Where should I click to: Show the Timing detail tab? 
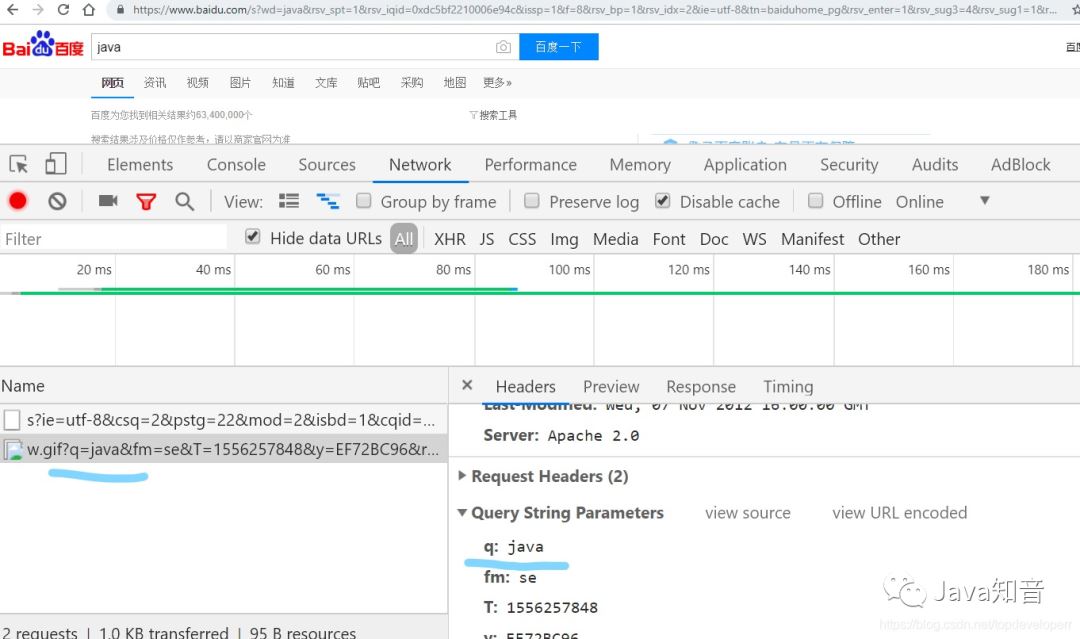point(788,386)
